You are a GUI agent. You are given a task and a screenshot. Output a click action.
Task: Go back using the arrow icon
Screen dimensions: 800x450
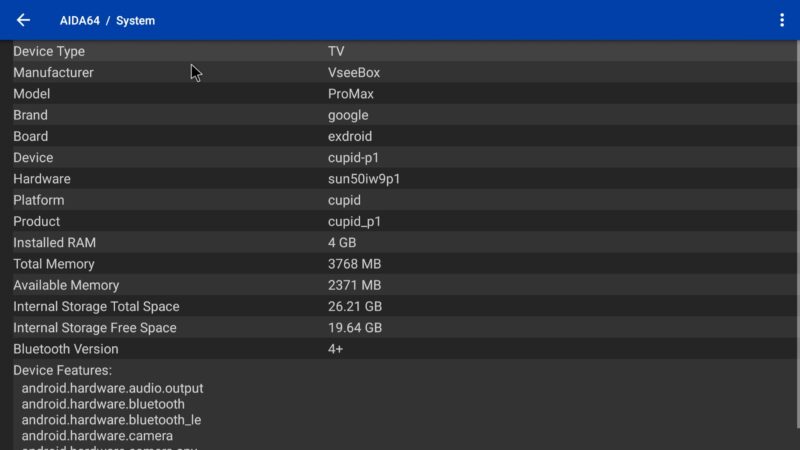(23, 20)
